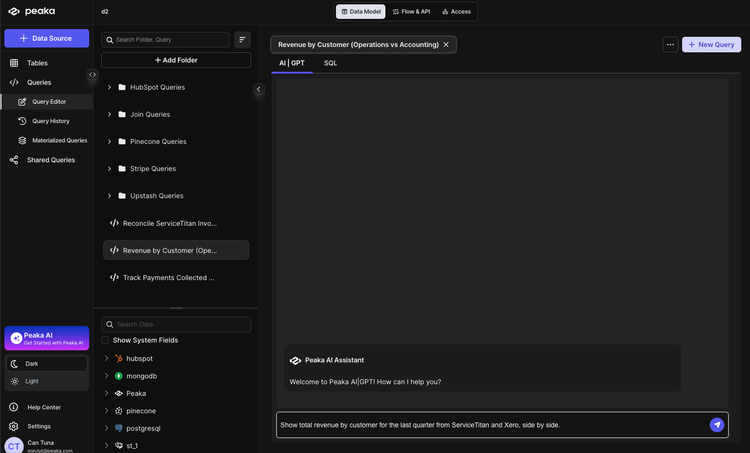750x453 pixels.
Task: Click the Materialized Queries stack icon
Action: [x=22, y=140]
